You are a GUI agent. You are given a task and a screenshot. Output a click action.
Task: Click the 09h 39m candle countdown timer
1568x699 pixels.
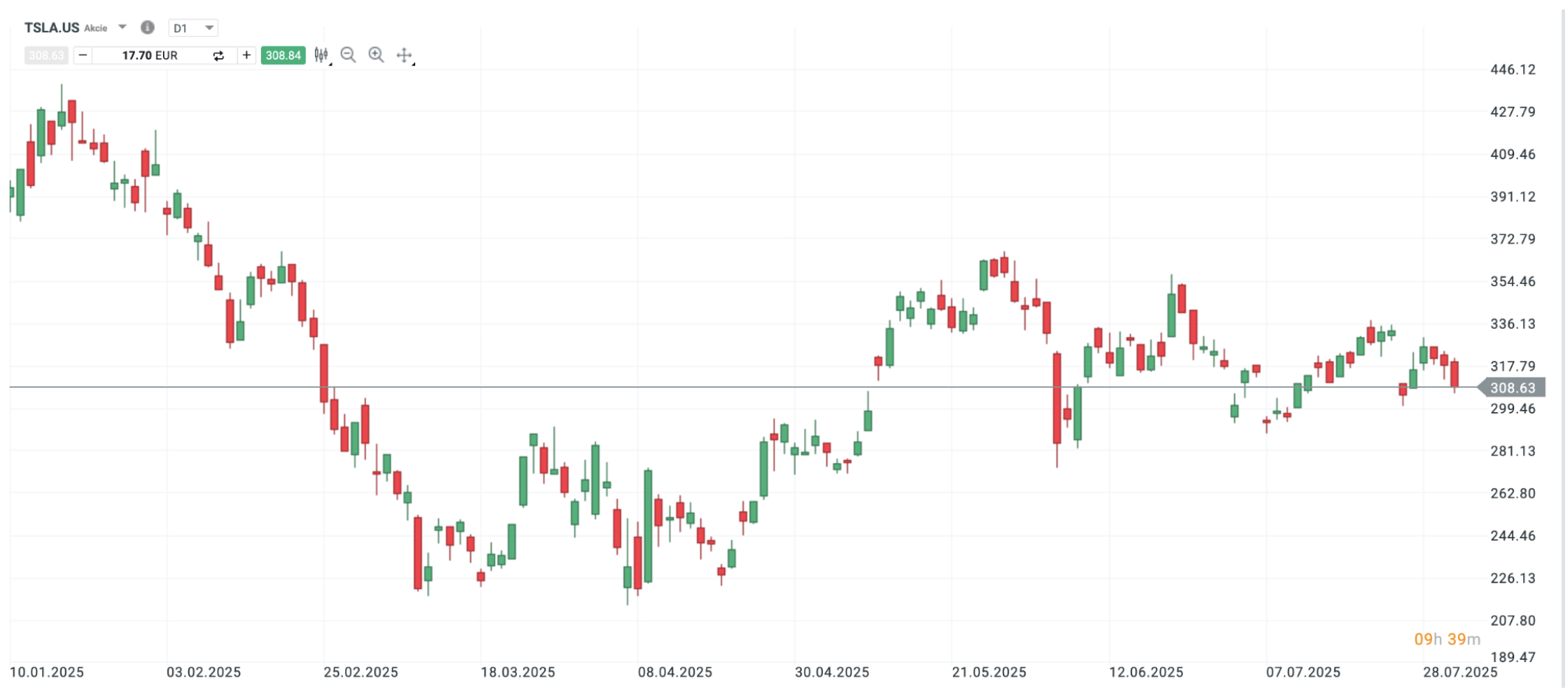click(1446, 639)
